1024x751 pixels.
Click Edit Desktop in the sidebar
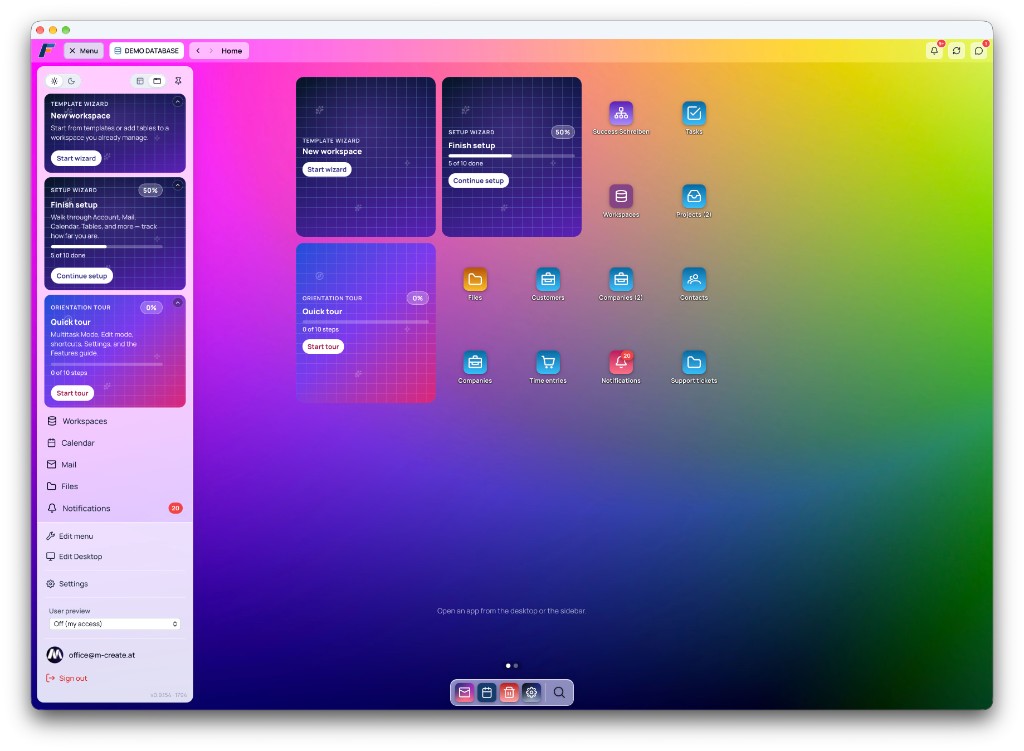pyautogui.click(x=115, y=556)
